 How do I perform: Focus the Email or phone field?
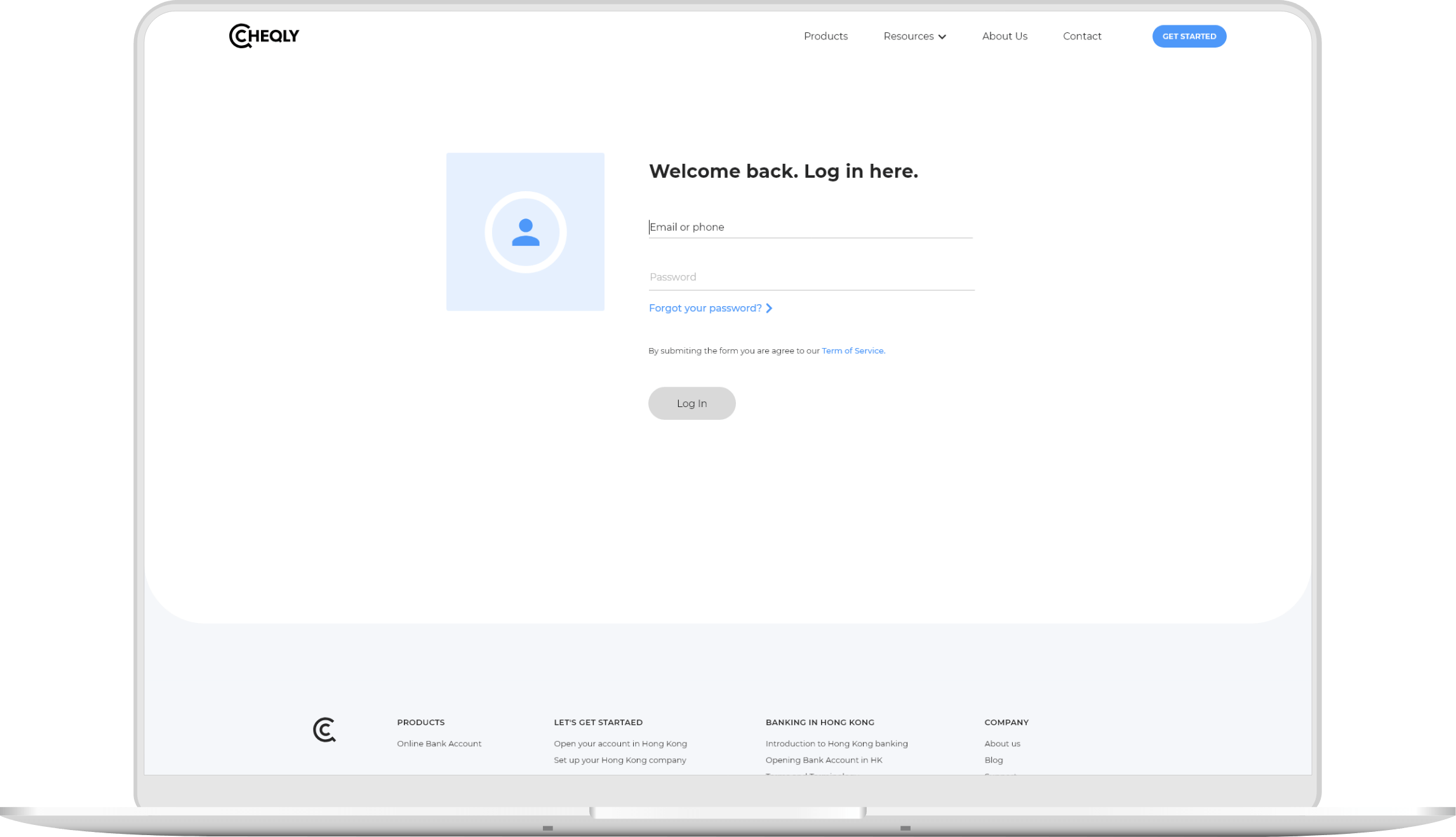coord(810,227)
